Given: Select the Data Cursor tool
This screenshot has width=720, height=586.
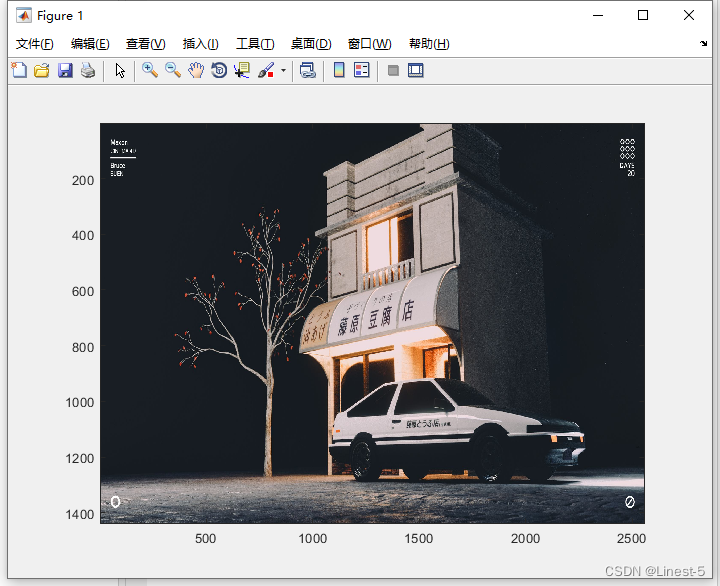Looking at the screenshot, I should 242,70.
